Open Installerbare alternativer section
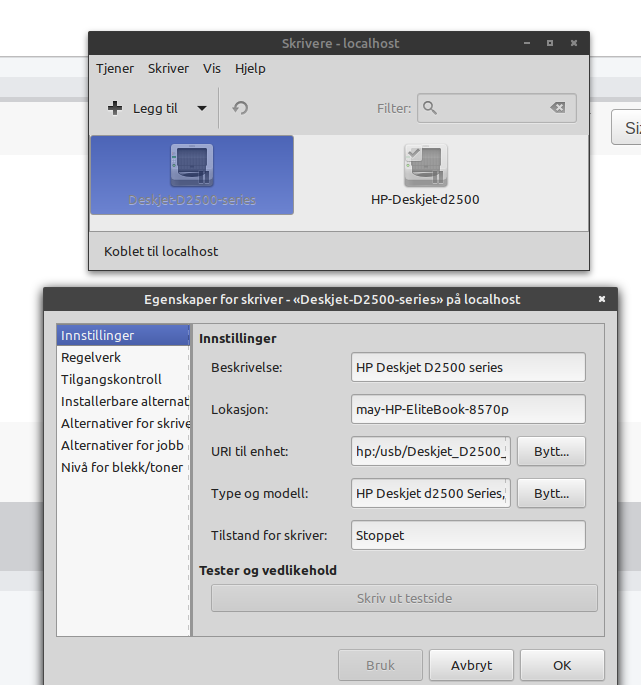 (123, 401)
